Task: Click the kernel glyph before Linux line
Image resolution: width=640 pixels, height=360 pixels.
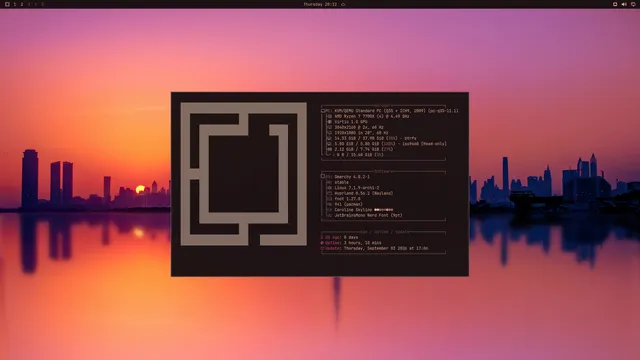Action: (329, 188)
